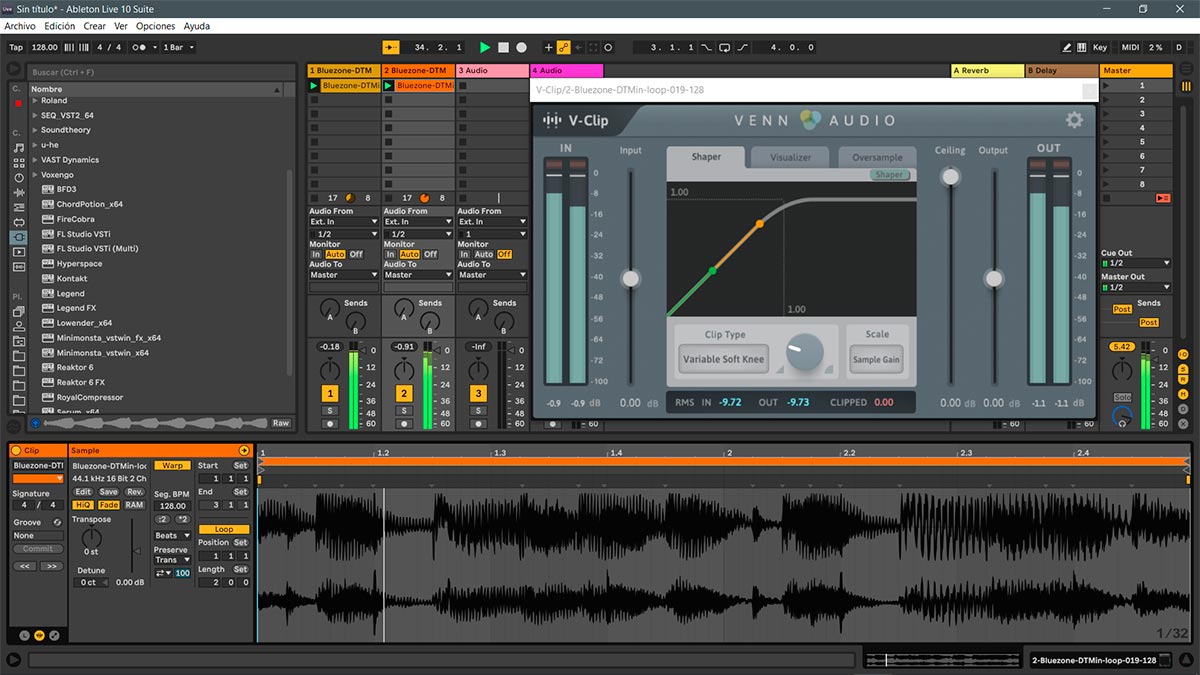Click the V-Clip Output slider handle
This screenshot has height=675, width=1200.
[x=993, y=279]
